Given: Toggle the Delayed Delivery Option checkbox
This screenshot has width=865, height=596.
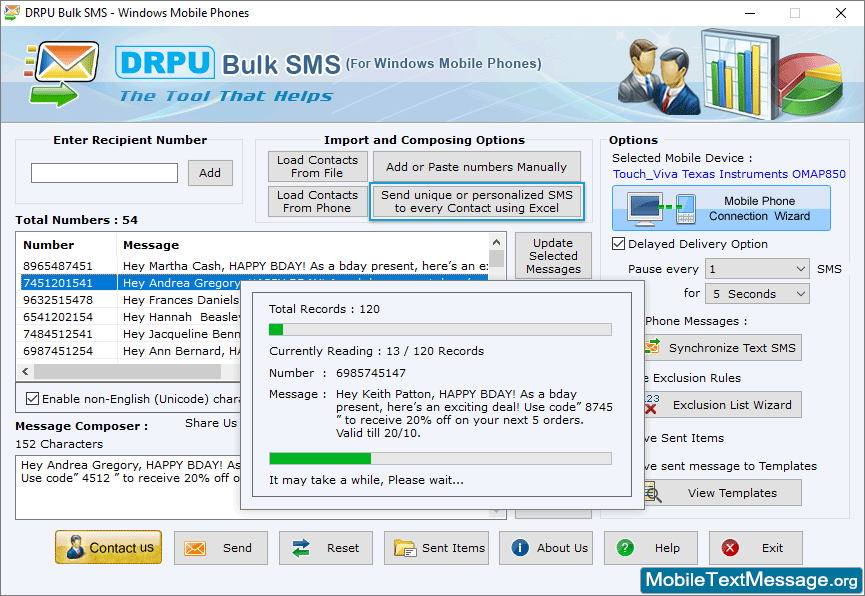Looking at the screenshot, I should coord(618,244).
